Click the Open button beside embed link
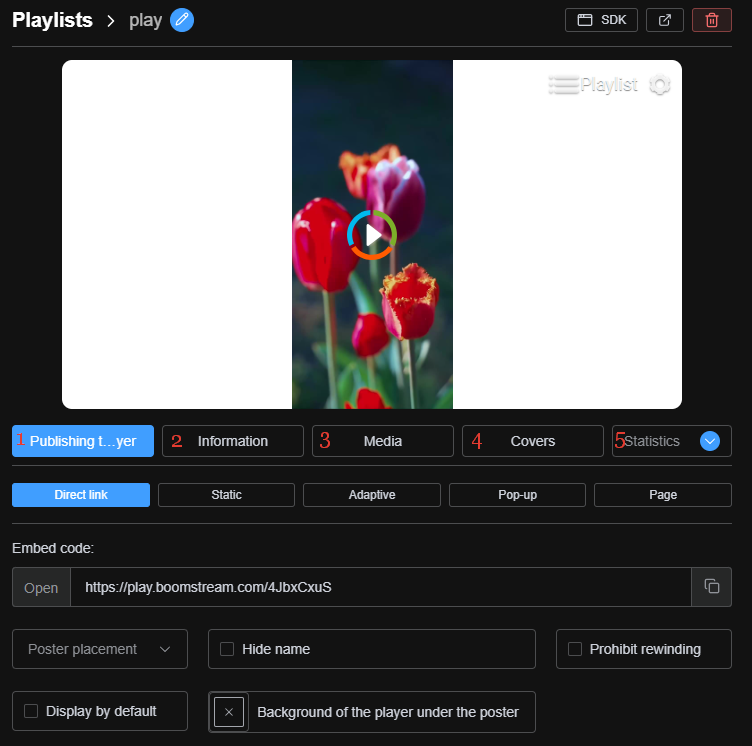 [x=41, y=587]
